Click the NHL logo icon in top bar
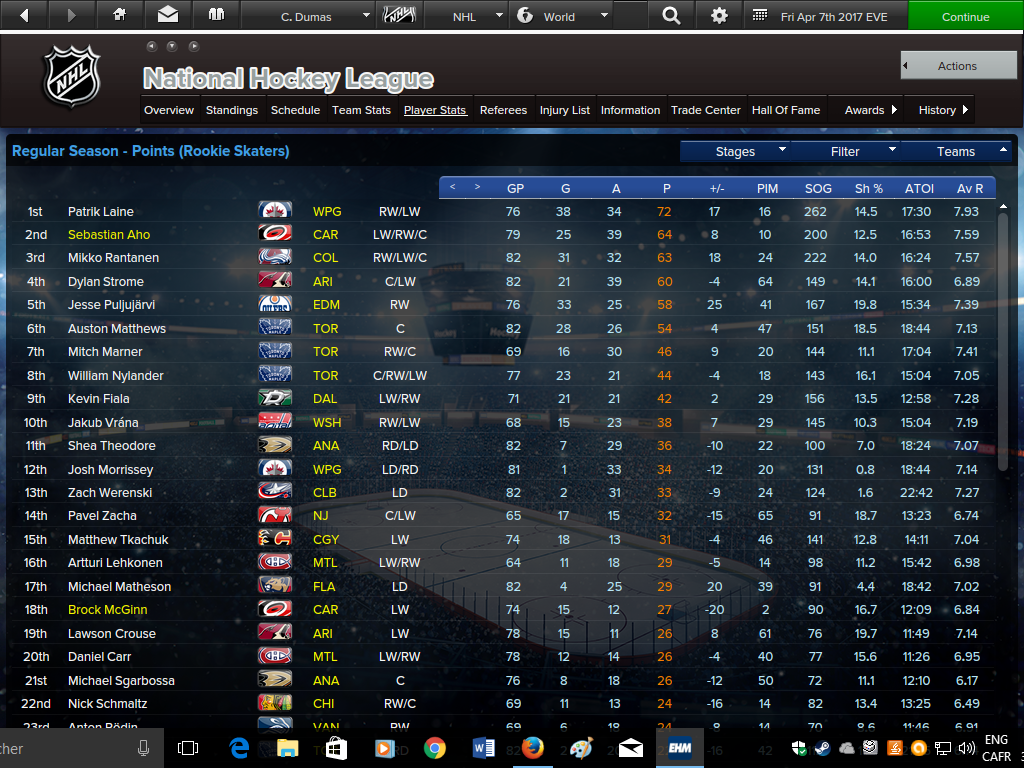1024x768 pixels. pos(399,15)
